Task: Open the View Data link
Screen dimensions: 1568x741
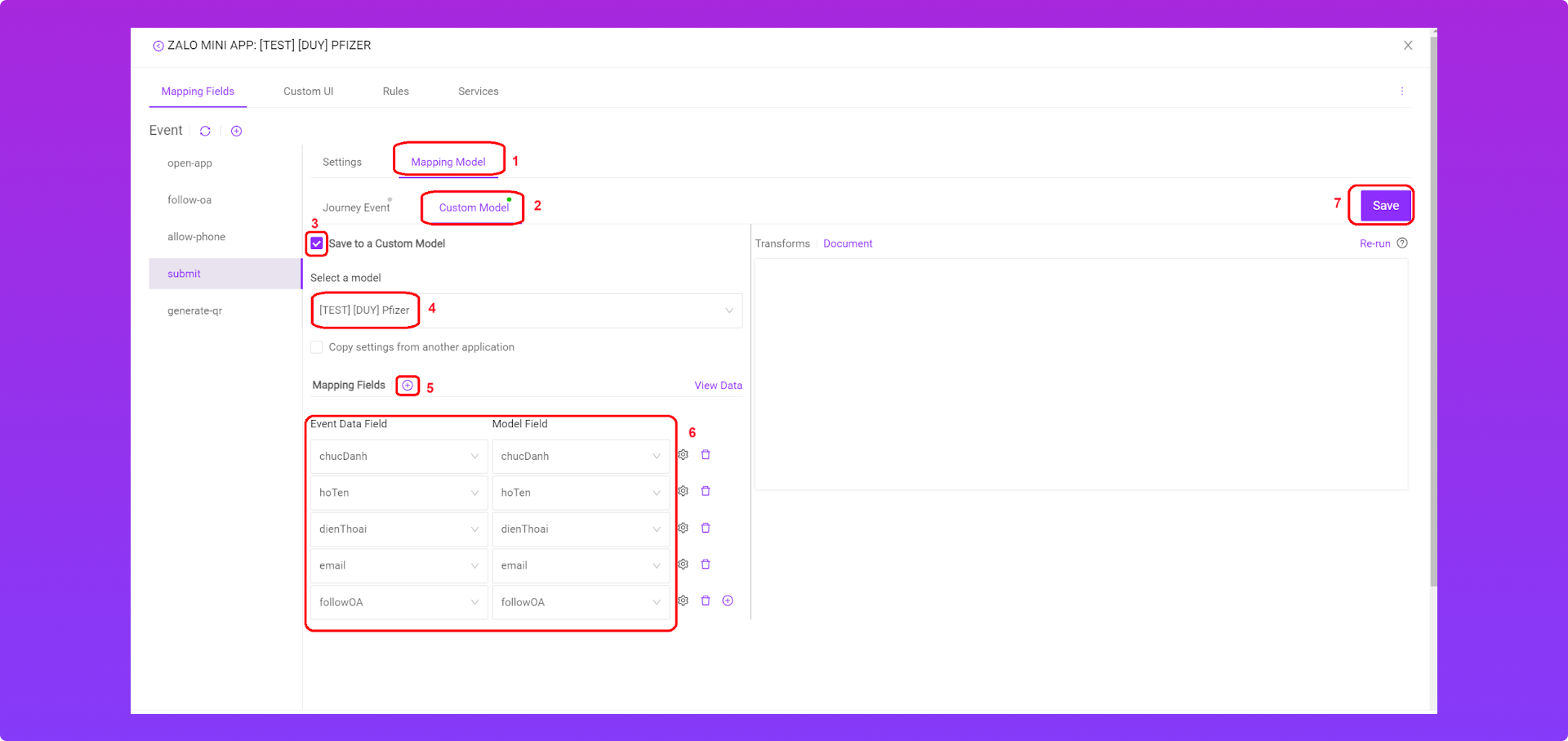Action: [x=718, y=386]
